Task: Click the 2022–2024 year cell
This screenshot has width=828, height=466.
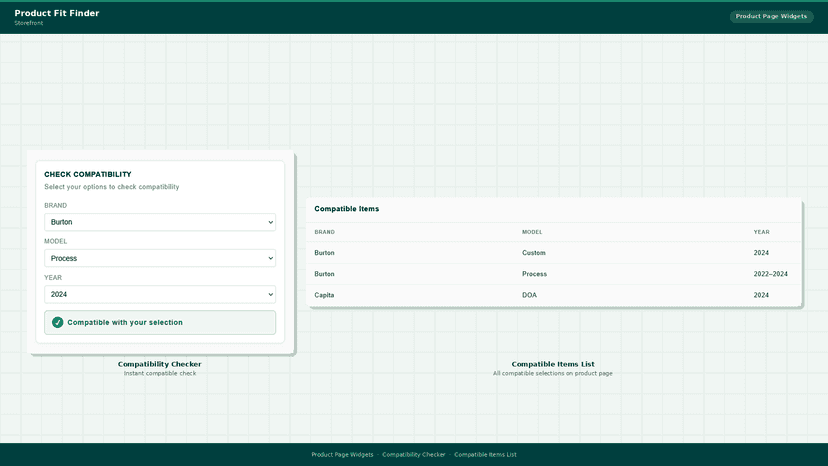Action: coord(770,274)
